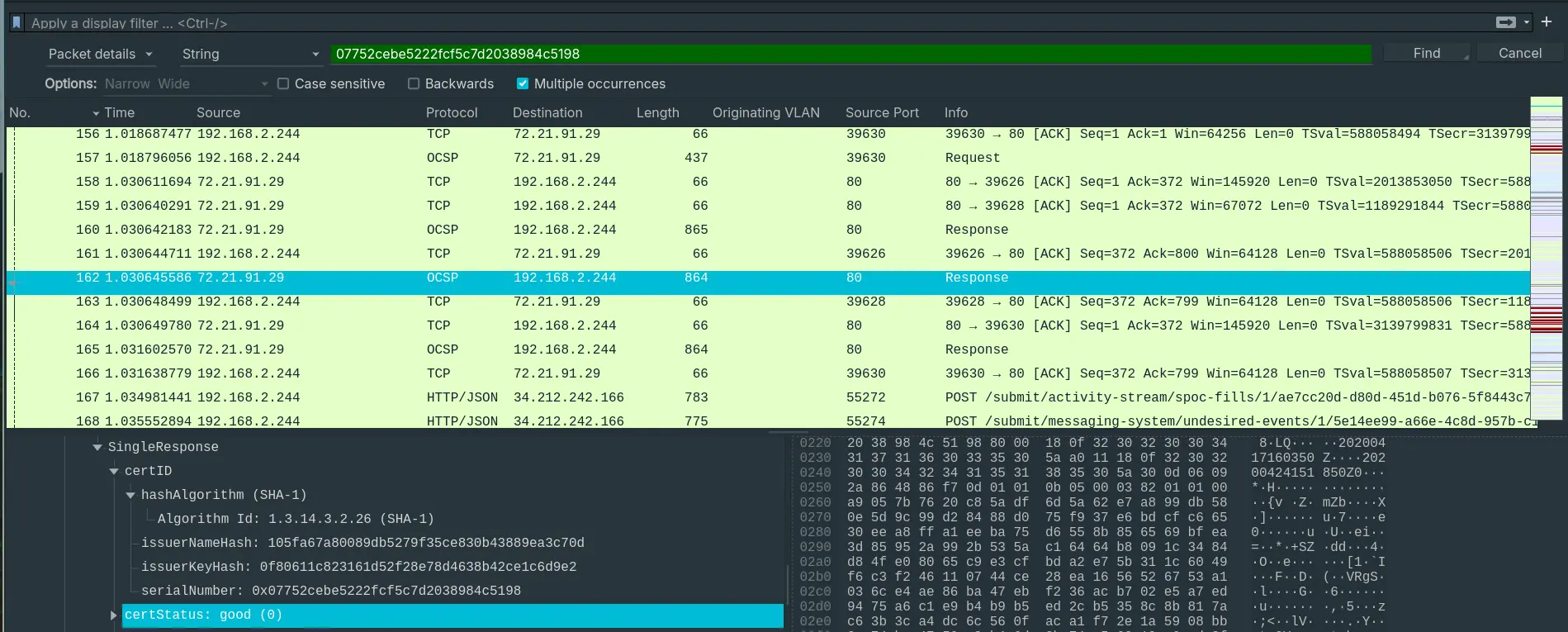
Task: Enable the Case sensitive checkbox
Action: click(283, 83)
